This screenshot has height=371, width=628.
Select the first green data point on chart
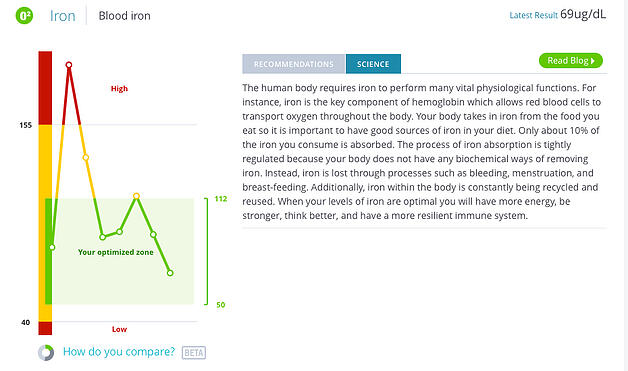[52, 247]
